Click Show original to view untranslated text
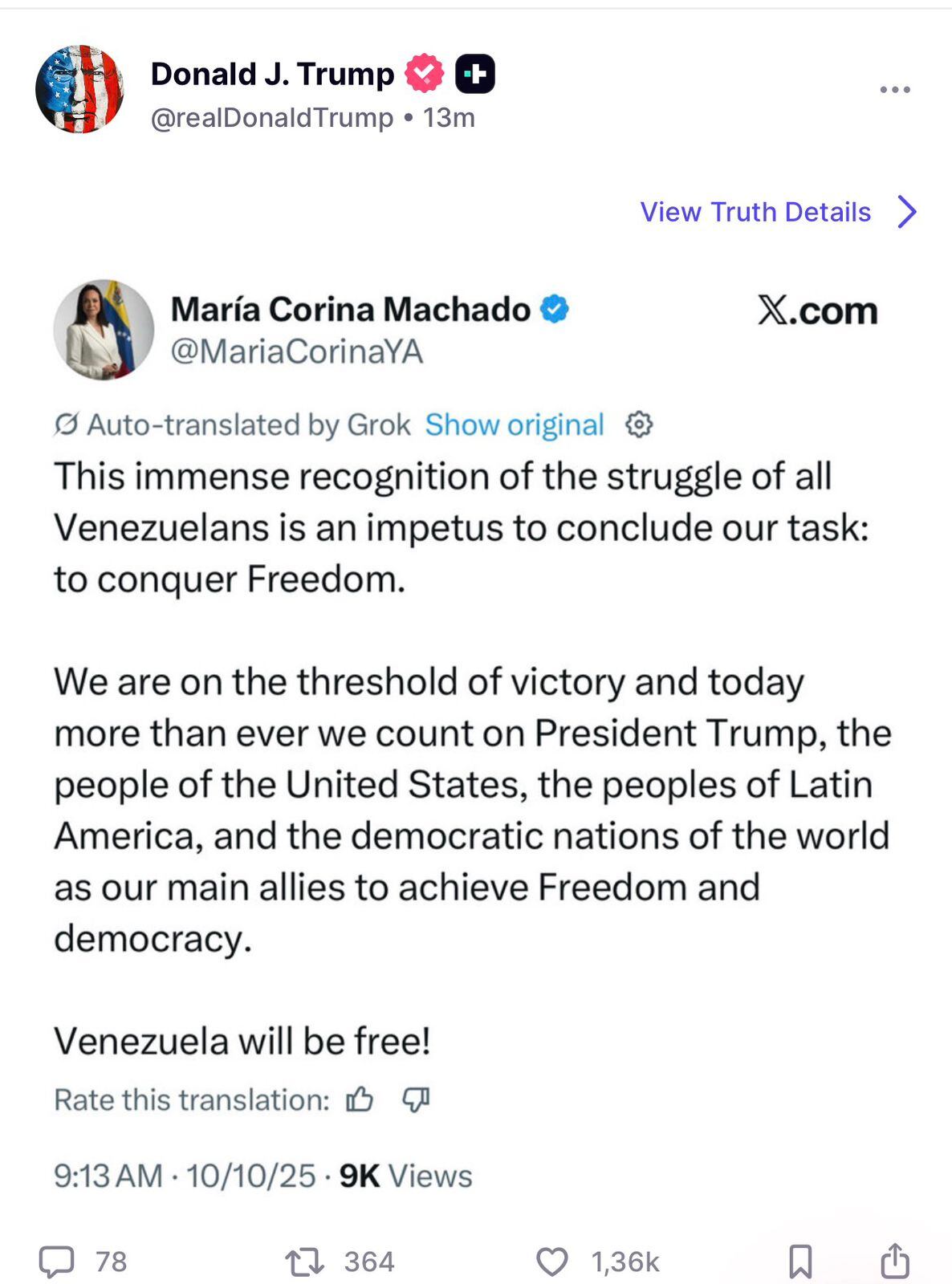The image size is (952, 1284). (x=515, y=424)
